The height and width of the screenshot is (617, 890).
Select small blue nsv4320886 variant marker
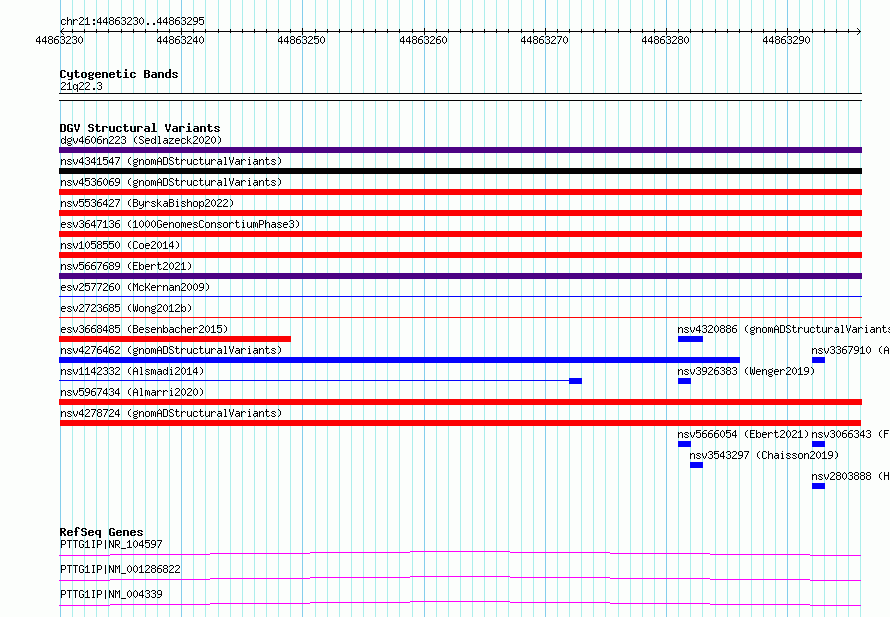click(x=690, y=339)
